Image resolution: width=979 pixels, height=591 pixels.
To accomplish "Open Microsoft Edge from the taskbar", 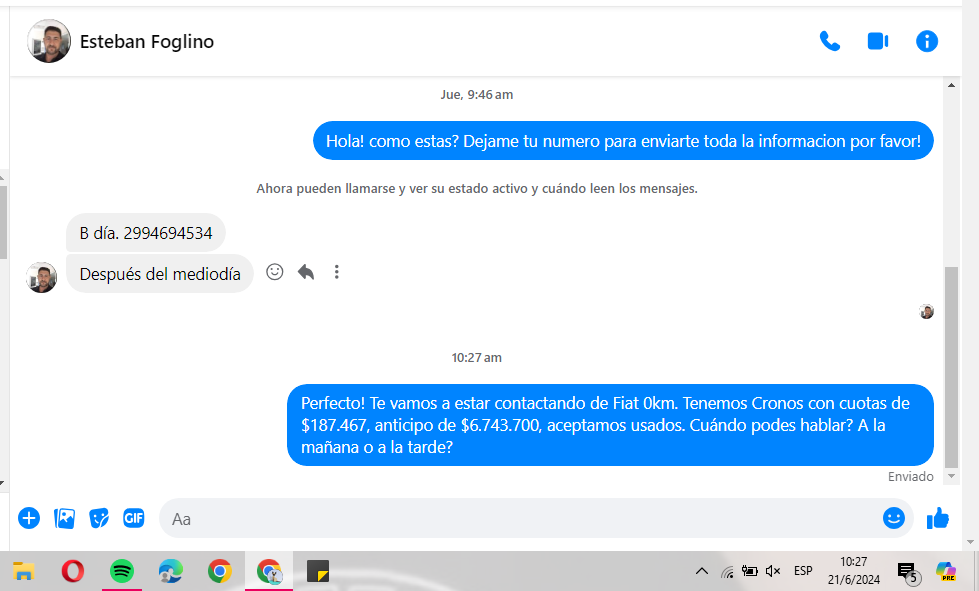I will [170, 571].
